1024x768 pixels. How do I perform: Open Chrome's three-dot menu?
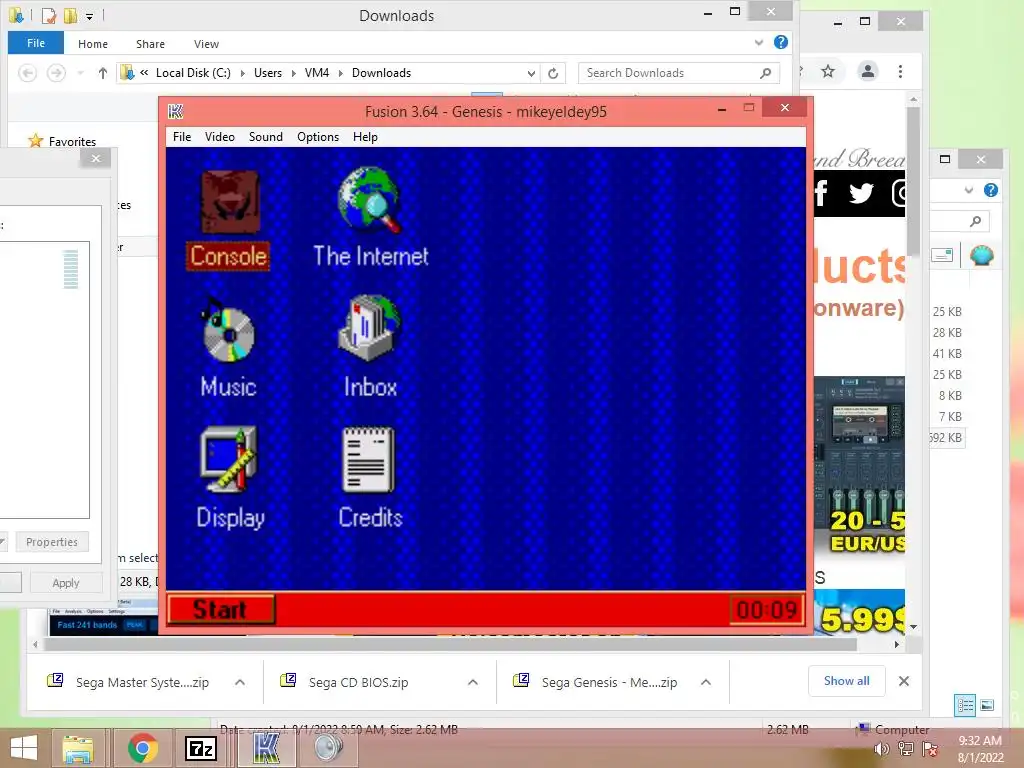(x=900, y=71)
